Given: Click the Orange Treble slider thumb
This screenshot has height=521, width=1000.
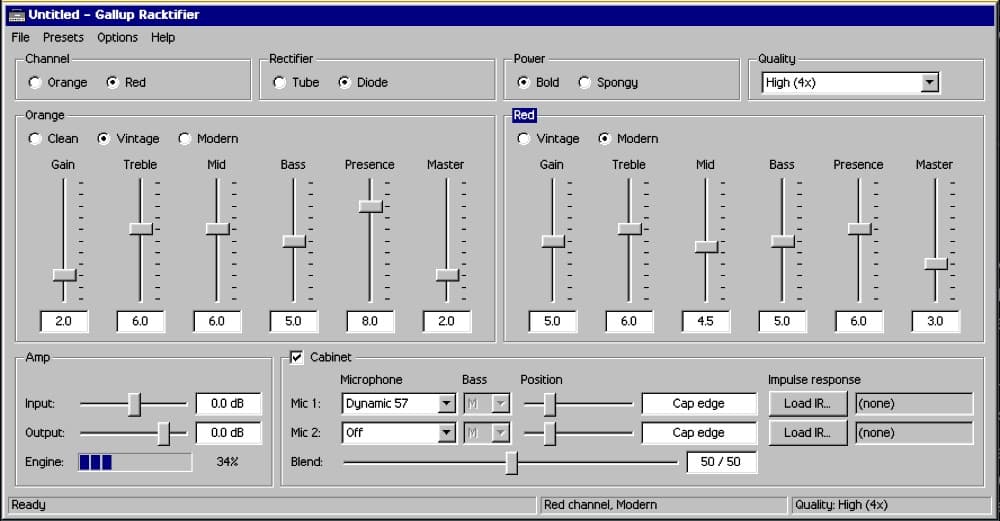Looking at the screenshot, I should tap(141, 229).
